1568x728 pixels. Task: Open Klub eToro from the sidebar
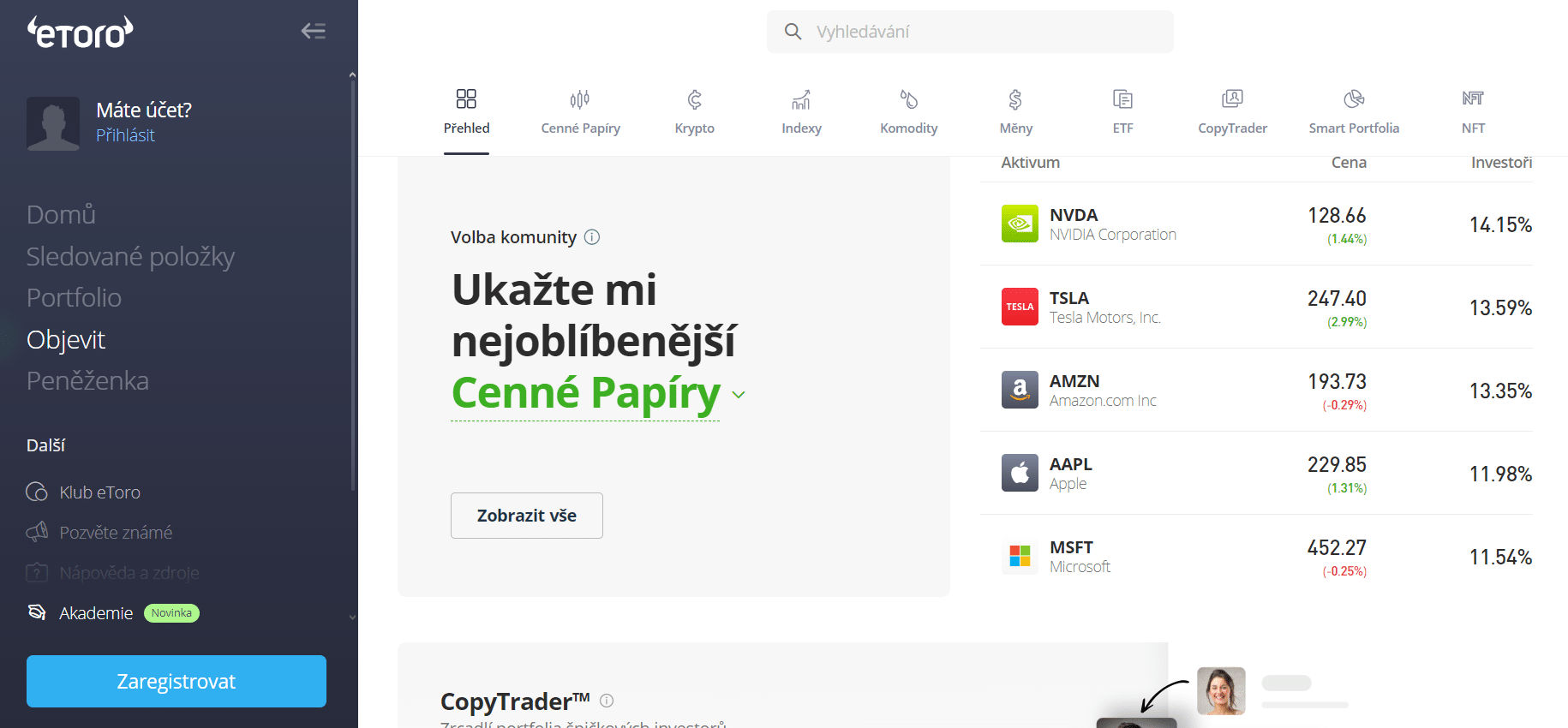coord(83,492)
